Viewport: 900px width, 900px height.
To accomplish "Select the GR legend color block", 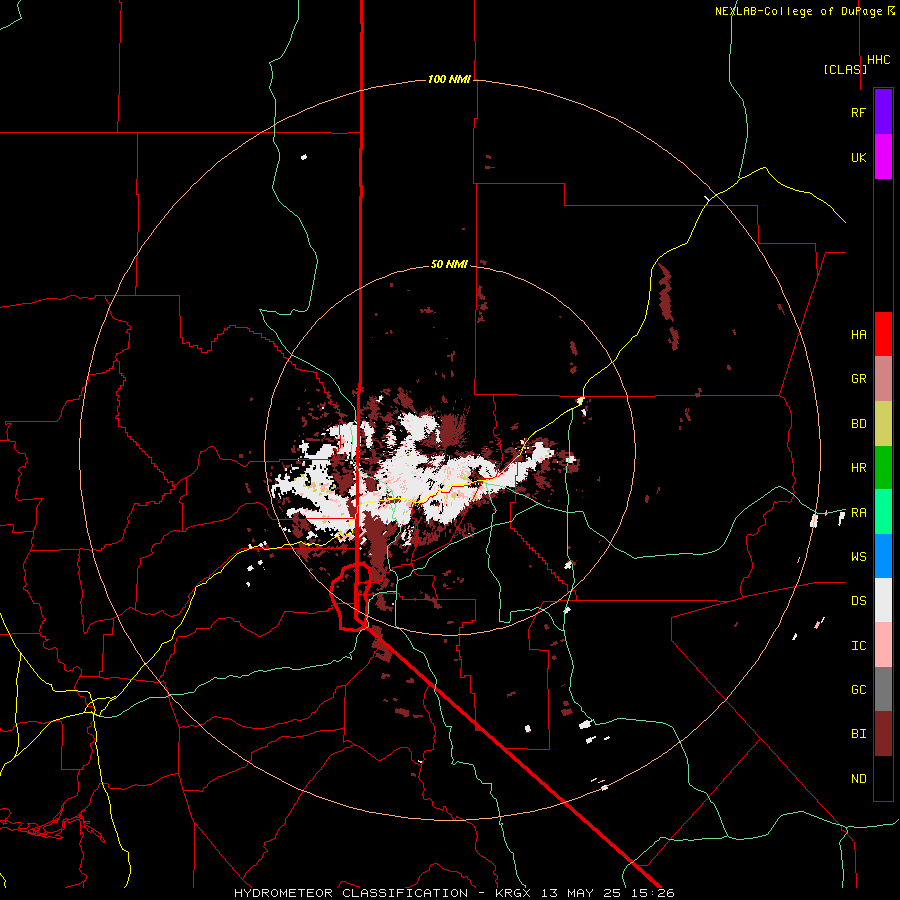I will (883, 379).
